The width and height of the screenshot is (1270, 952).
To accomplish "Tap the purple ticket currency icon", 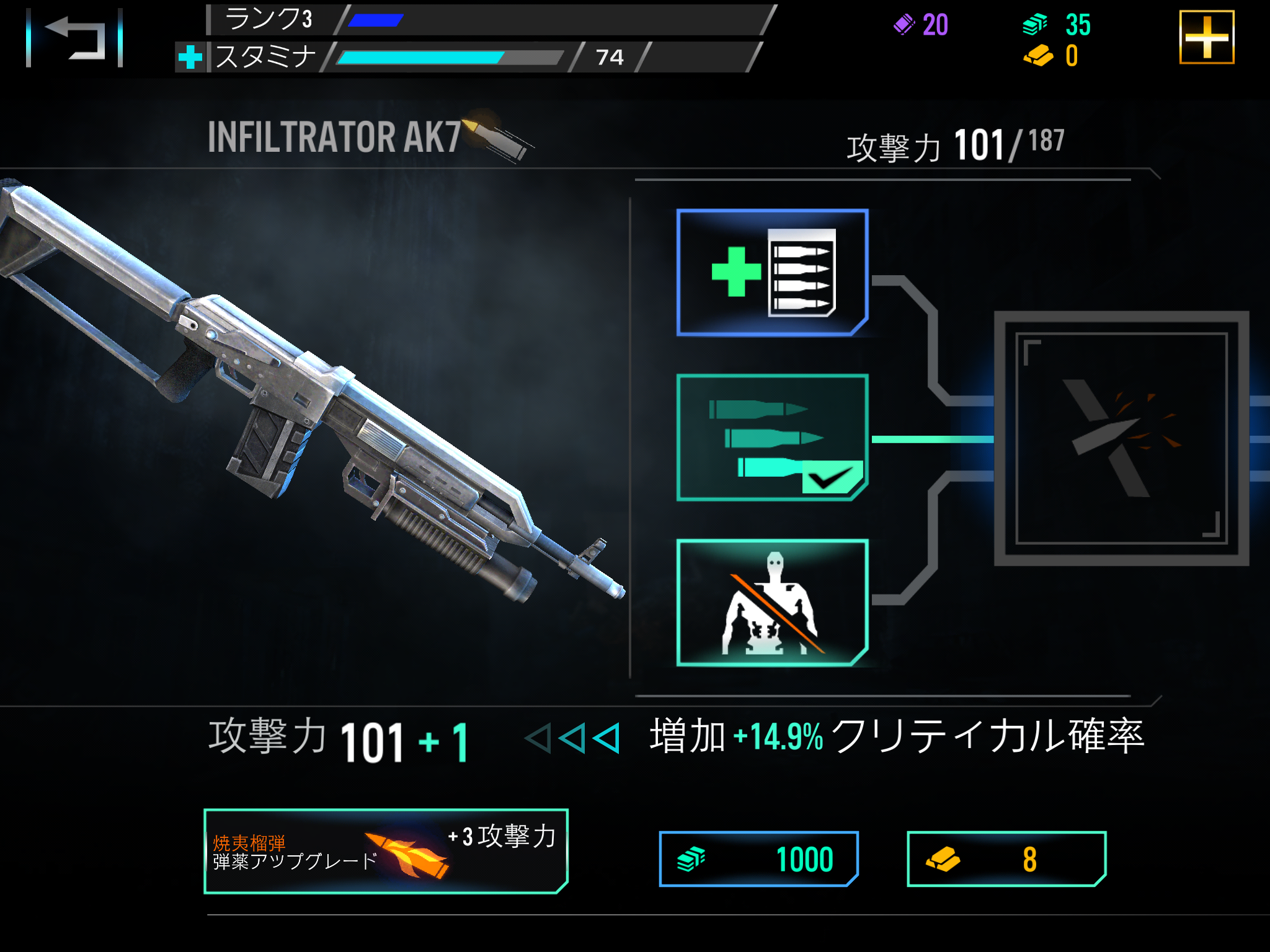I will click(904, 25).
